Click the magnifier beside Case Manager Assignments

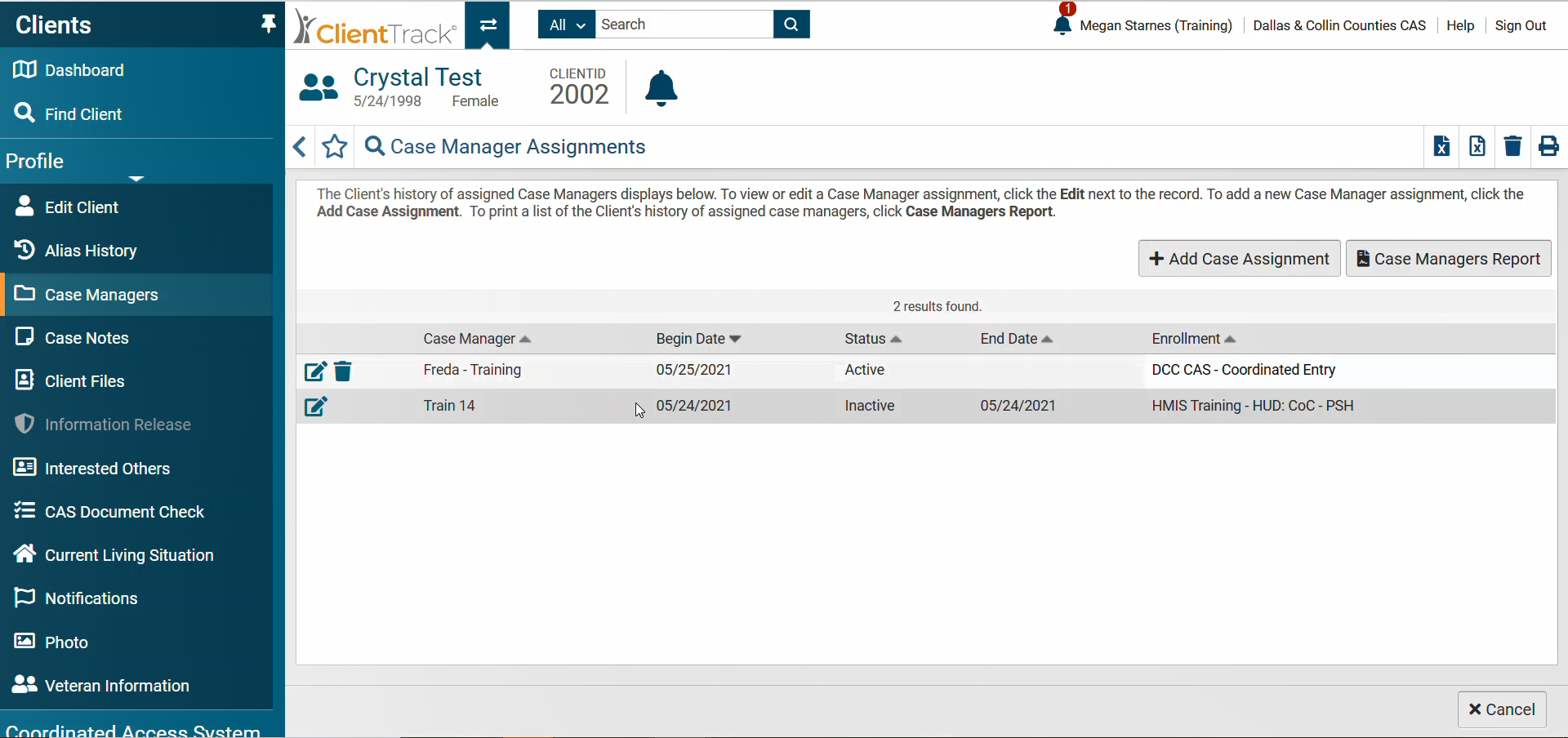point(375,146)
